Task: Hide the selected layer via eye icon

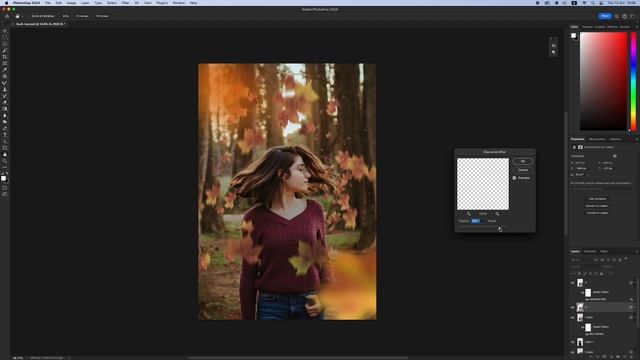Action: 573,307
